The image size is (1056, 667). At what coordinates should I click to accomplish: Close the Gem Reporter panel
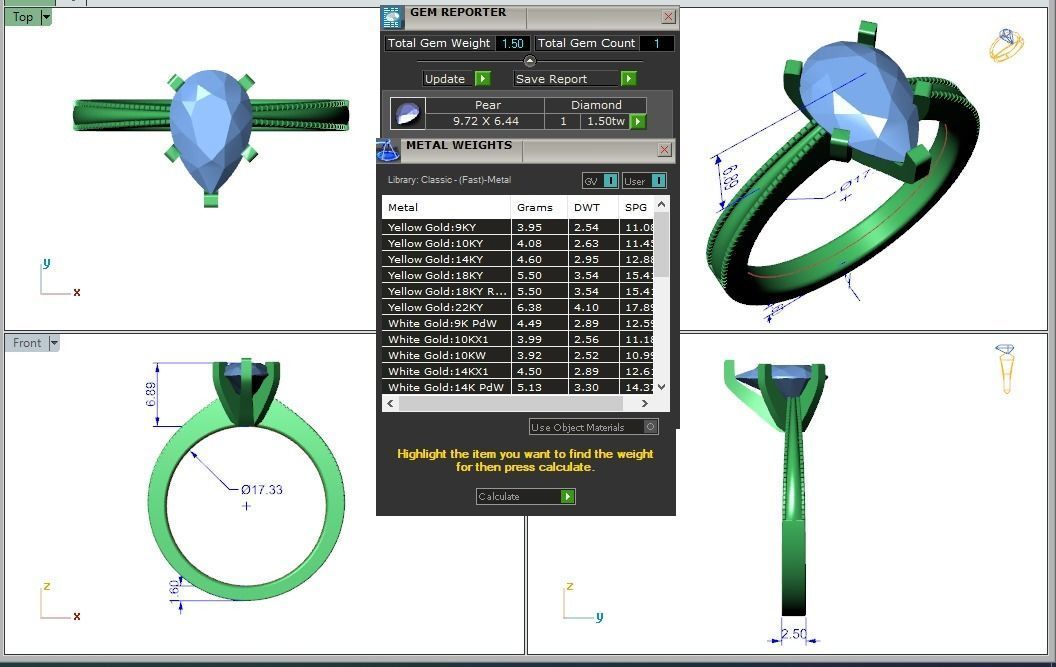[668, 17]
